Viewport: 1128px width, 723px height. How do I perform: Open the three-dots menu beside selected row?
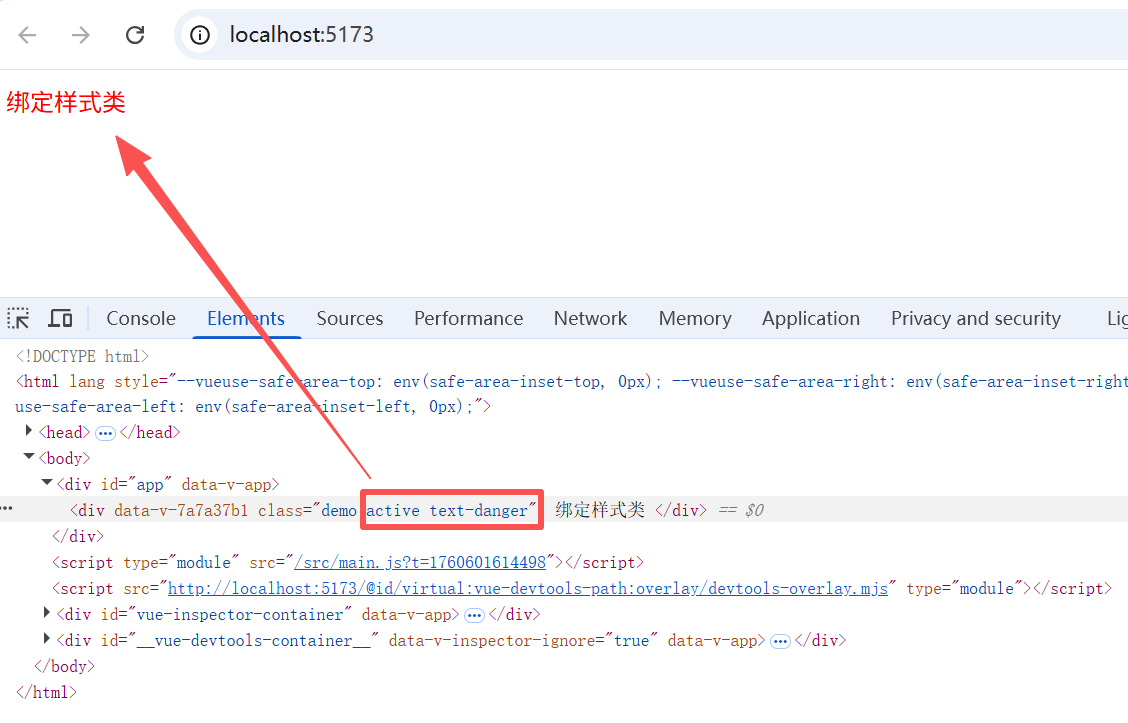[x=6, y=508]
